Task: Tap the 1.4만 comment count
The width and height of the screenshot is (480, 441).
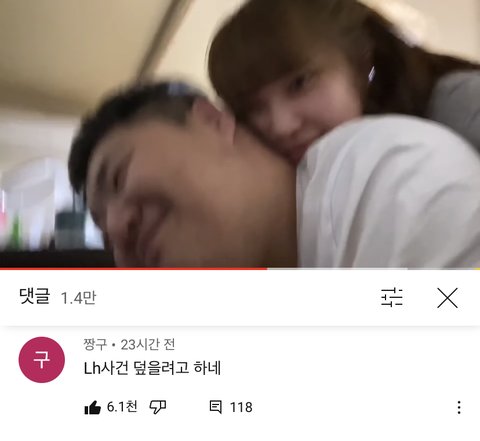Action: click(78, 297)
